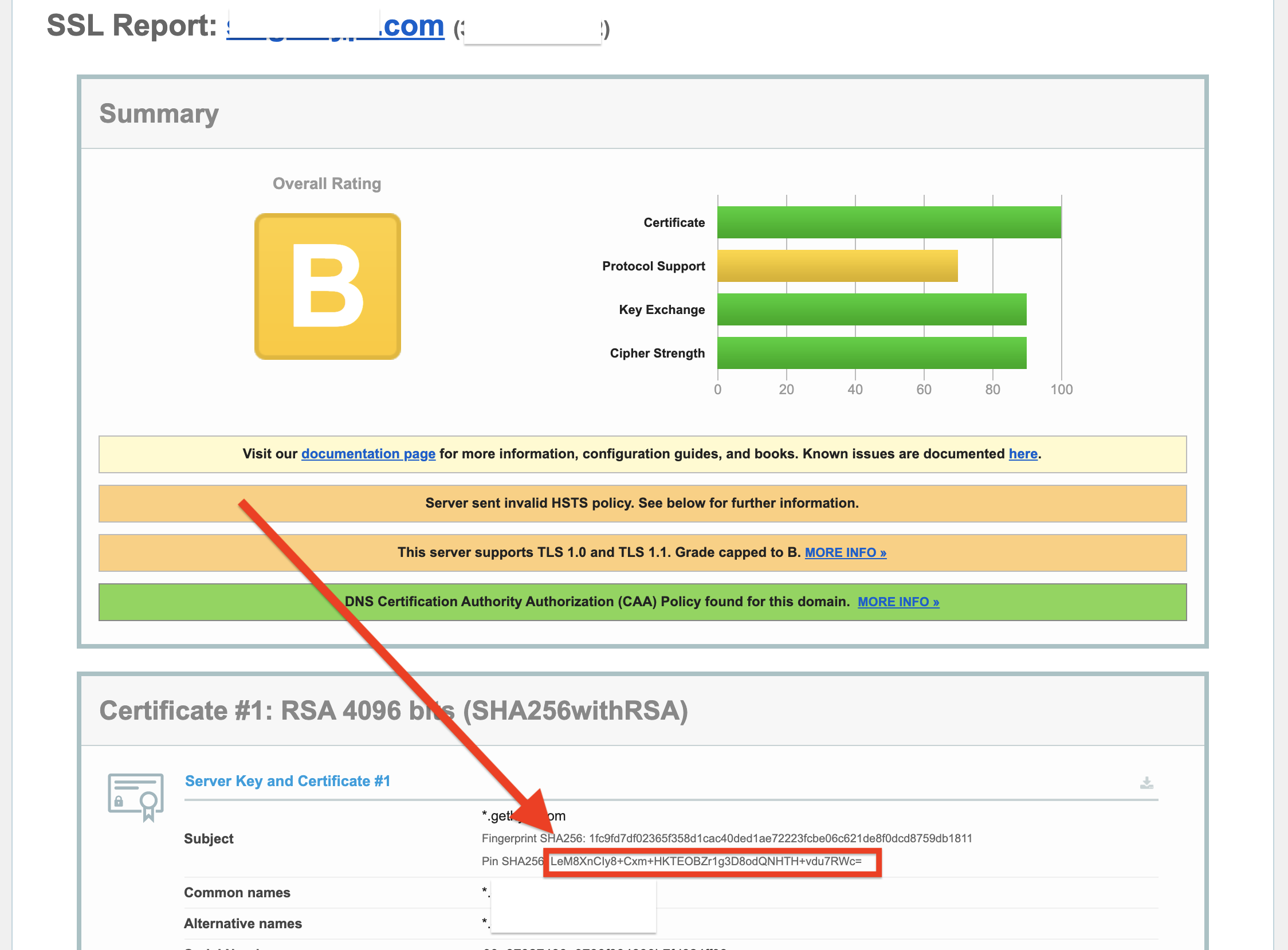This screenshot has width=1288, height=950.
Task: Click the certificate download icon
Action: pos(1146,783)
